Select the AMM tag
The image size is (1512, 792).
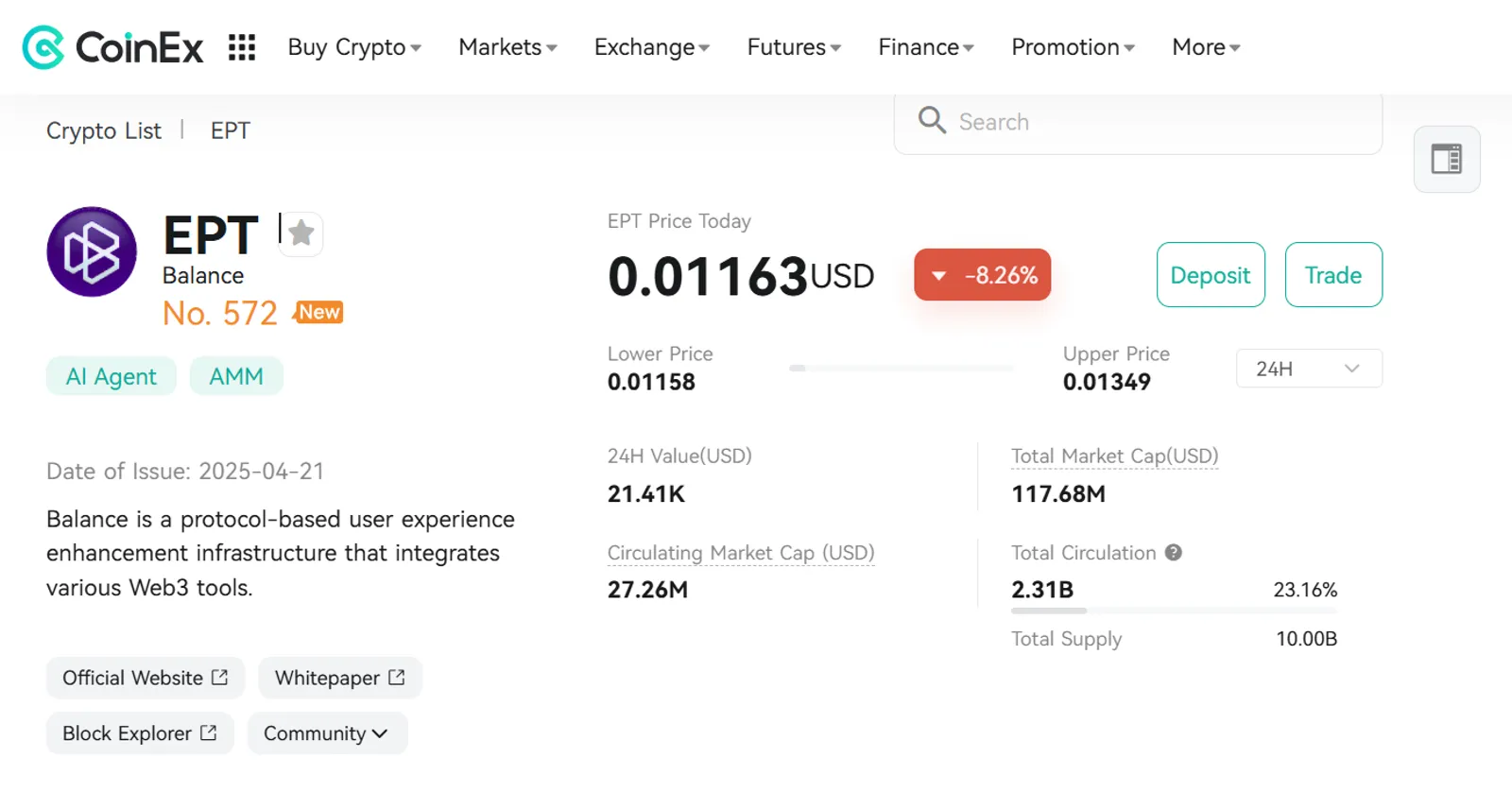(x=236, y=376)
